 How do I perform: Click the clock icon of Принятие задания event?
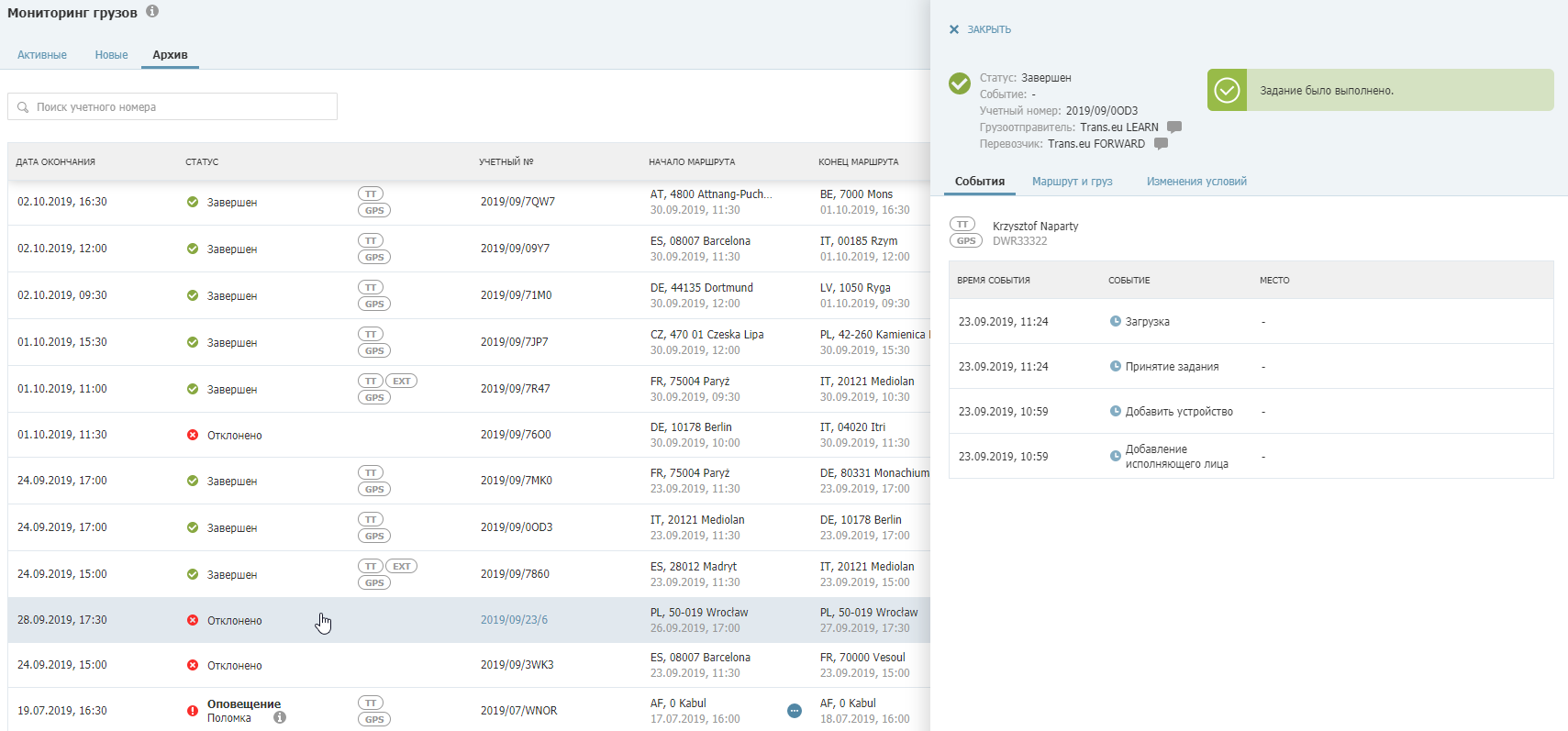(1116, 366)
